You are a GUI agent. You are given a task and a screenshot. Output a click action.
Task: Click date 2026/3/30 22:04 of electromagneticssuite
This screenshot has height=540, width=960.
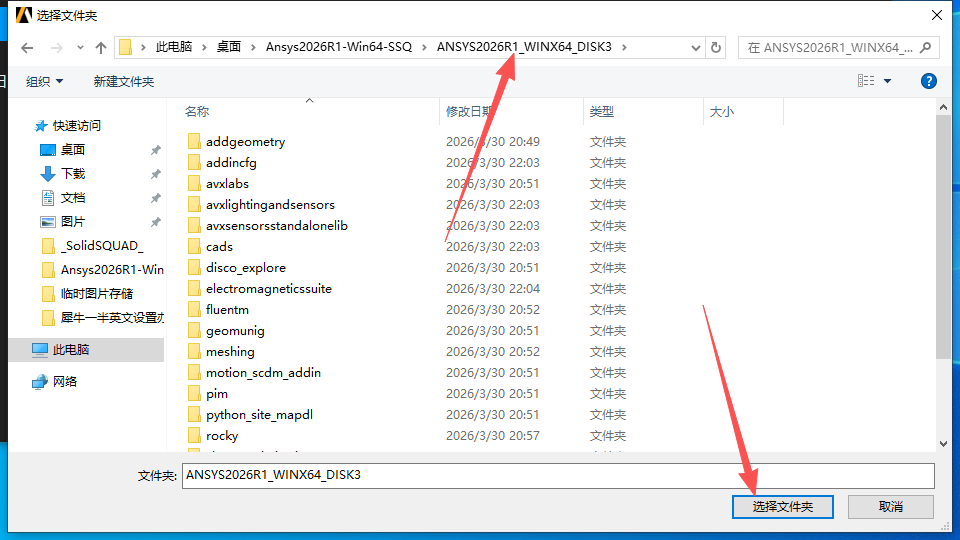point(493,288)
